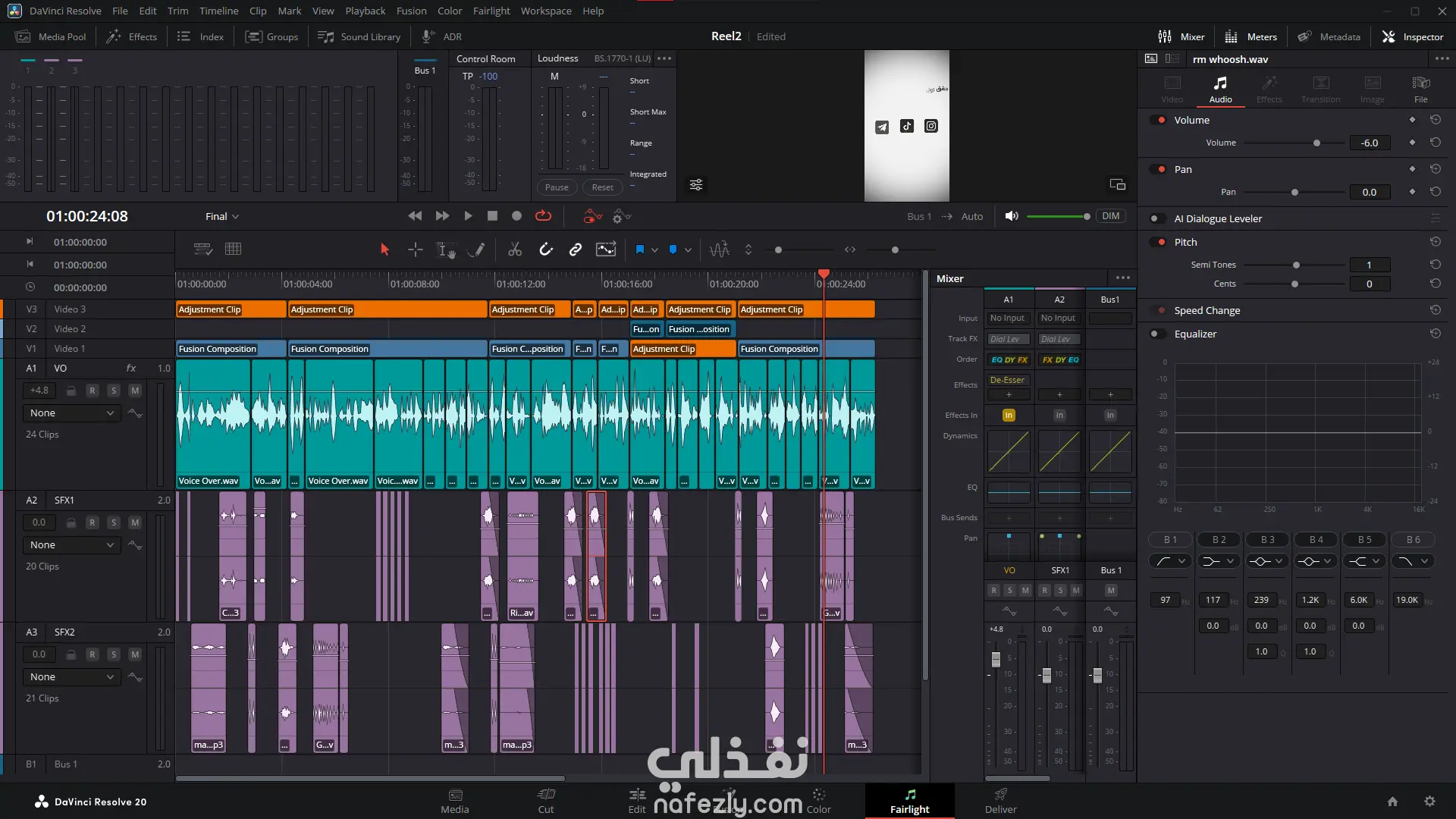
Task: Toggle the Equalizer enable switch
Action: tap(1157, 334)
